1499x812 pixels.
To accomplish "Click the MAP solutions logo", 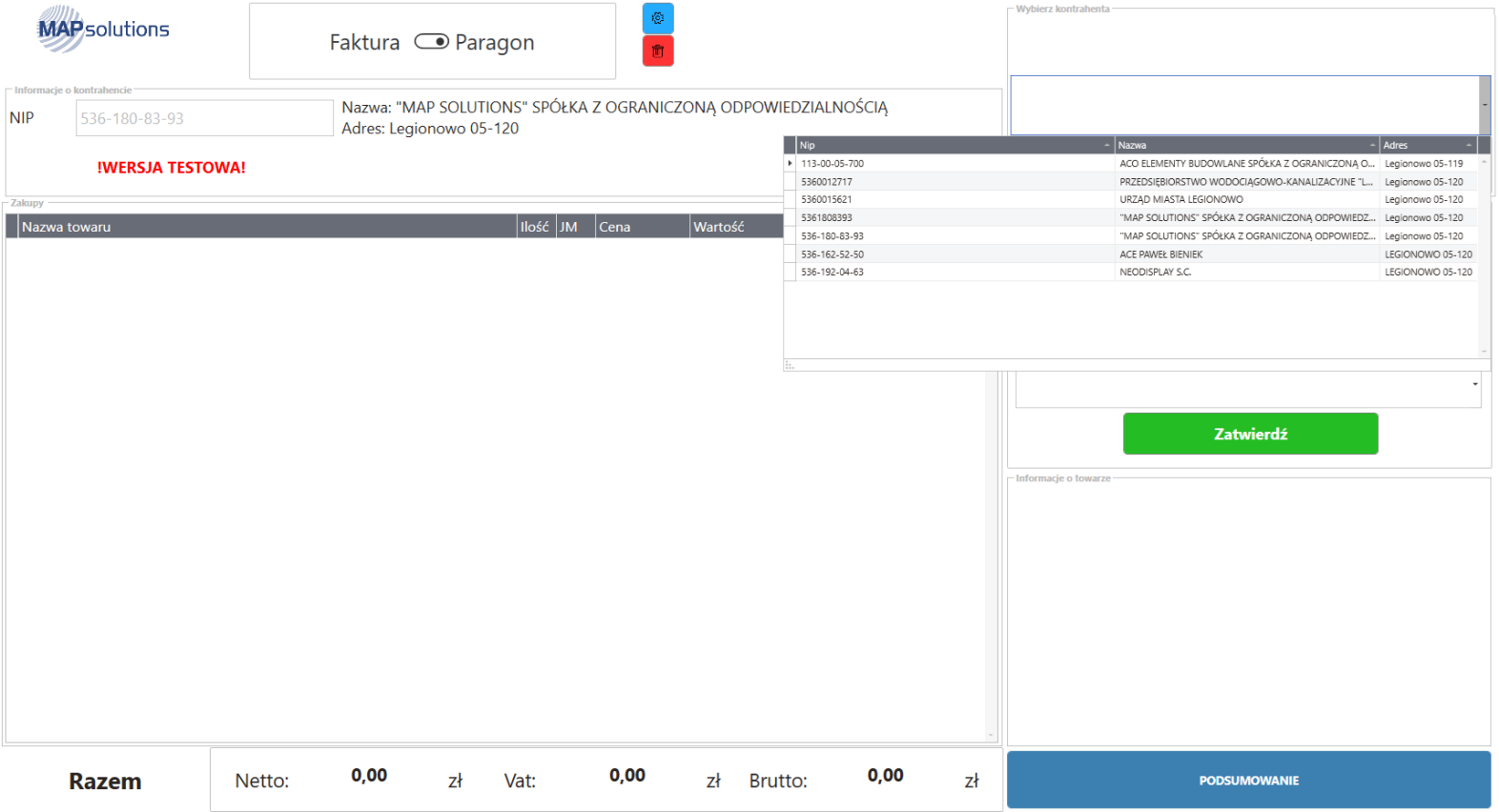I will [103, 30].
